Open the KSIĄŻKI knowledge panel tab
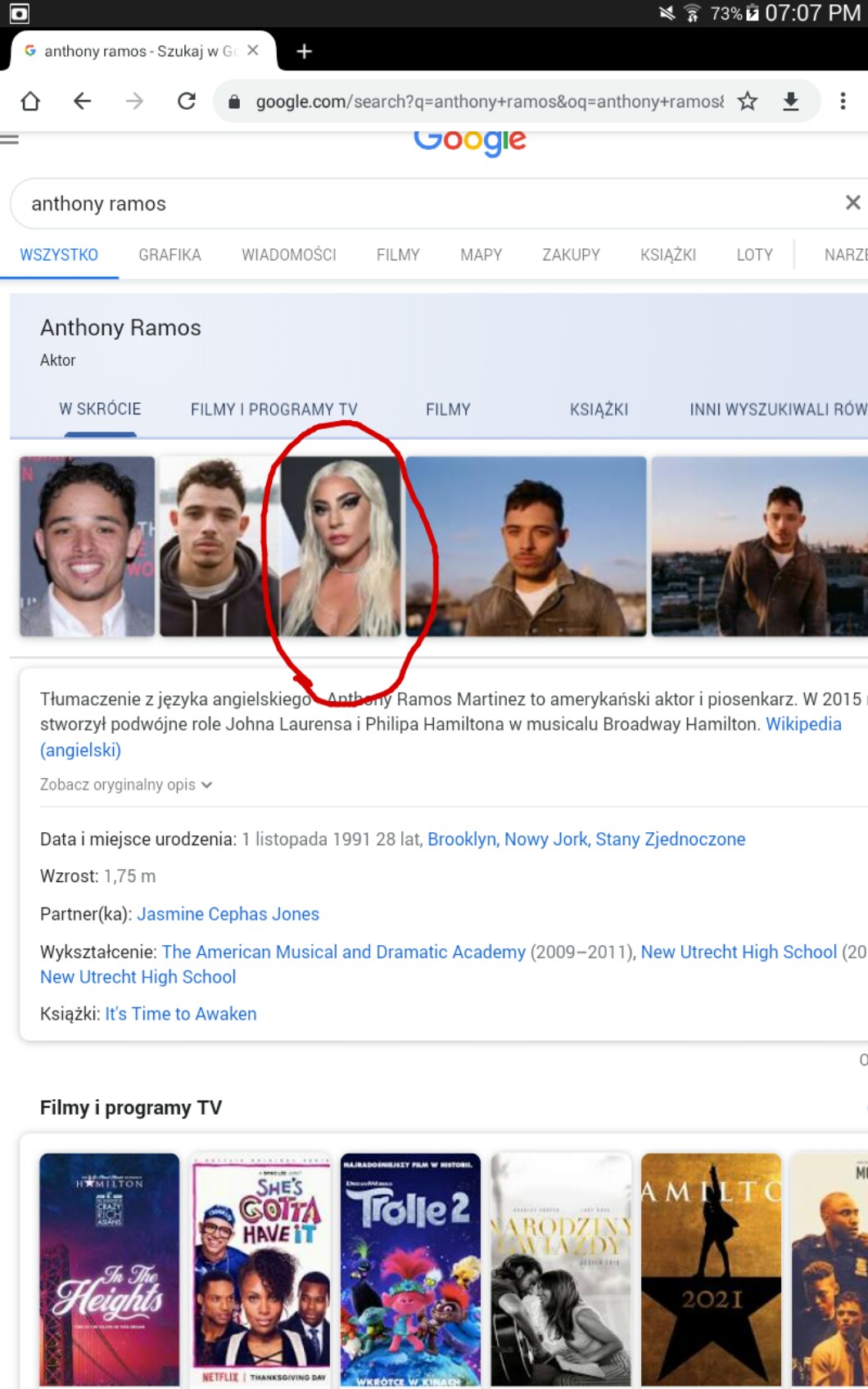Image resolution: width=868 pixels, height=1389 pixels. tap(599, 409)
